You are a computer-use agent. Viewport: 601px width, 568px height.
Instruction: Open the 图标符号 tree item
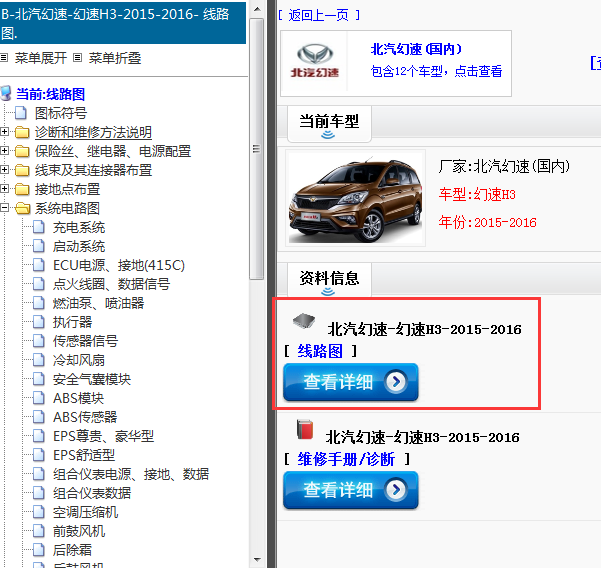(61, 113)
